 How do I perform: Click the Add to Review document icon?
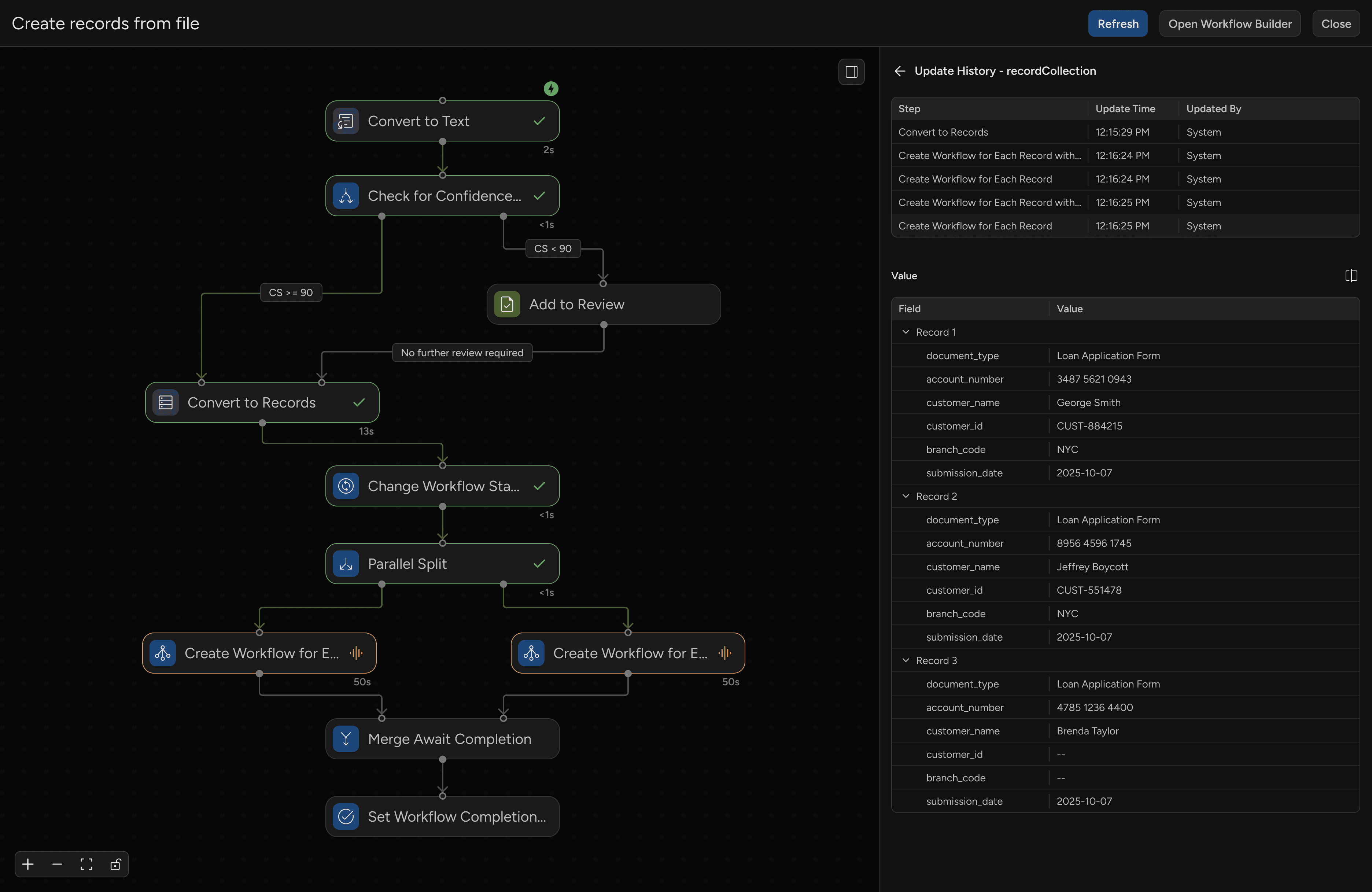click(506, 305)
